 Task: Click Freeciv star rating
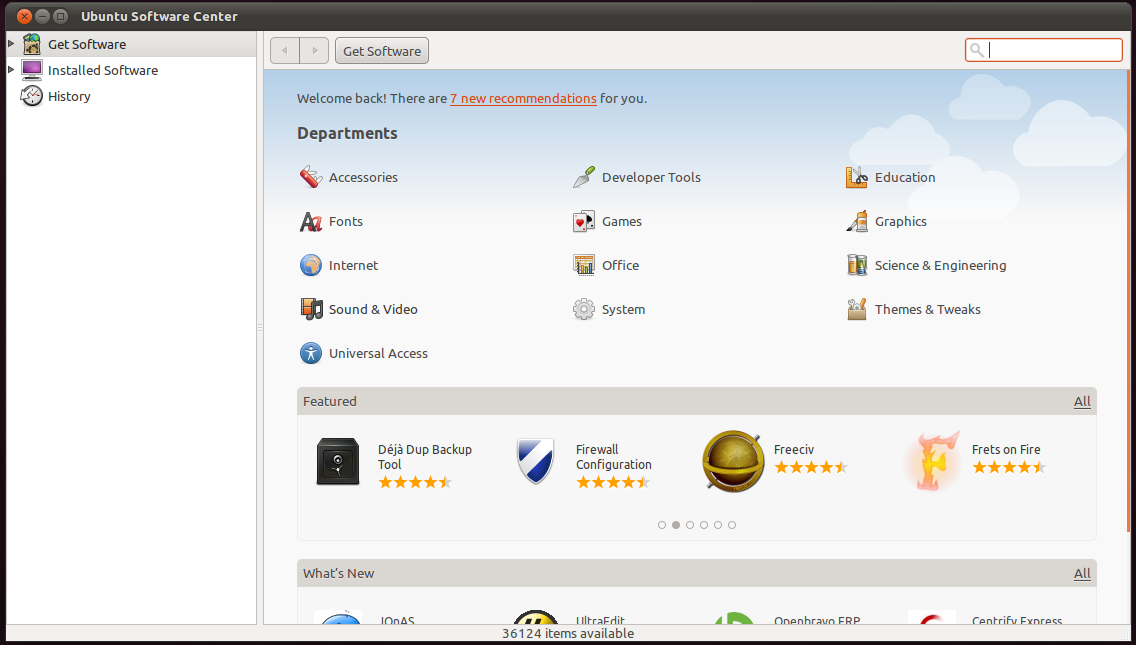coord(811,467)
